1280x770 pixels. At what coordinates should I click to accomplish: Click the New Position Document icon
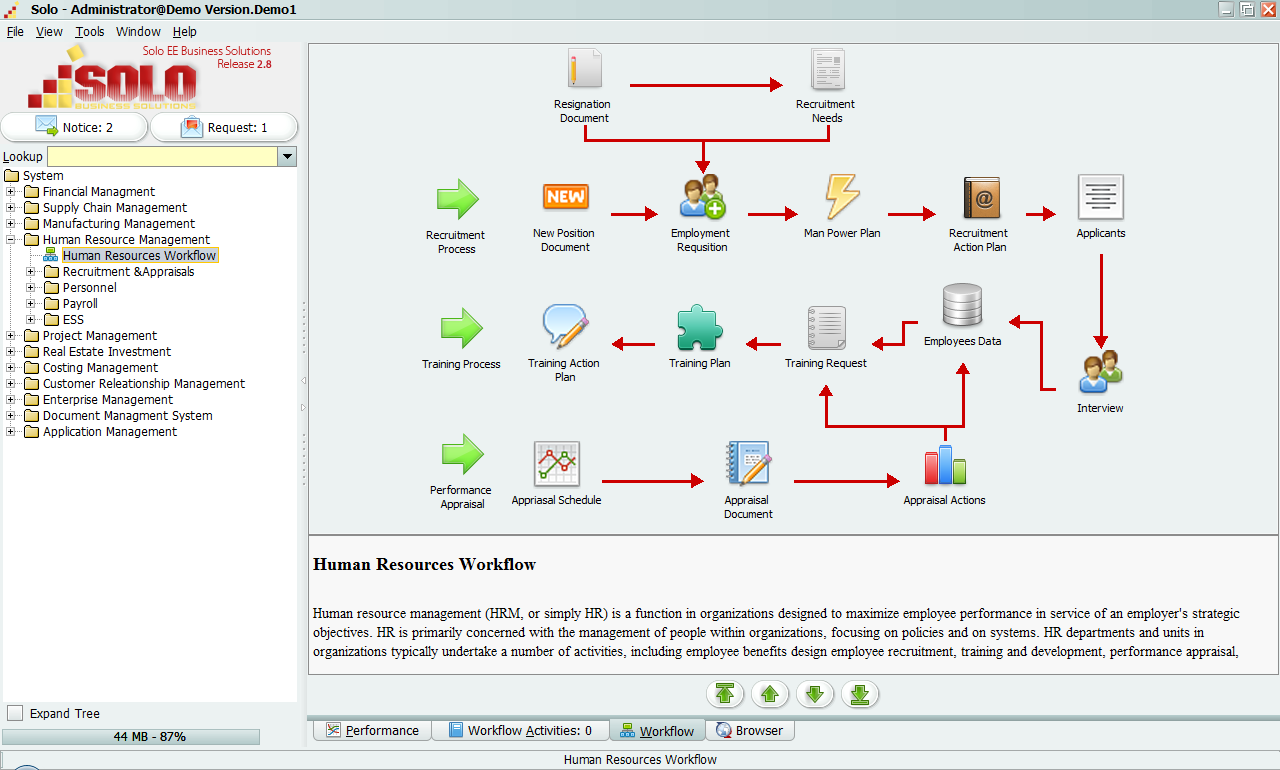pyautogui.click(x=565, y=197)
